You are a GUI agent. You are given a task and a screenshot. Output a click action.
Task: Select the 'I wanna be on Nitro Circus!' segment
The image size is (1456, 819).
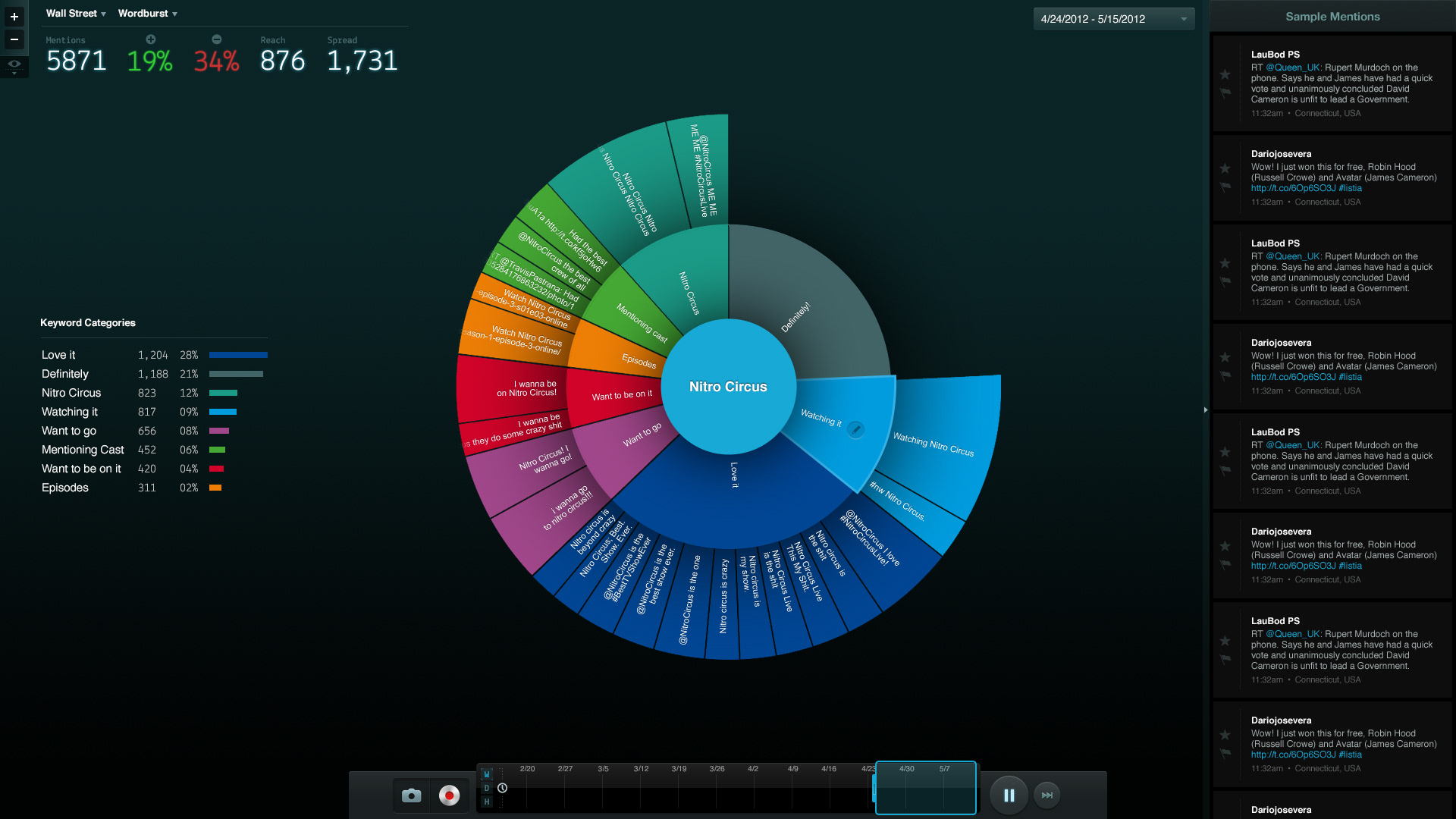(x=516, y=388)
